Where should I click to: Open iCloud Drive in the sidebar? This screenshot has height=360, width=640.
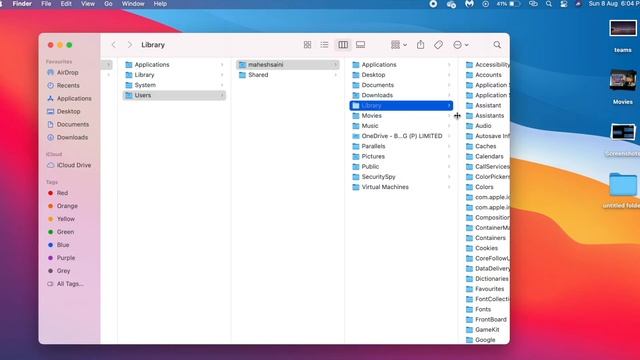coord(69,165)
